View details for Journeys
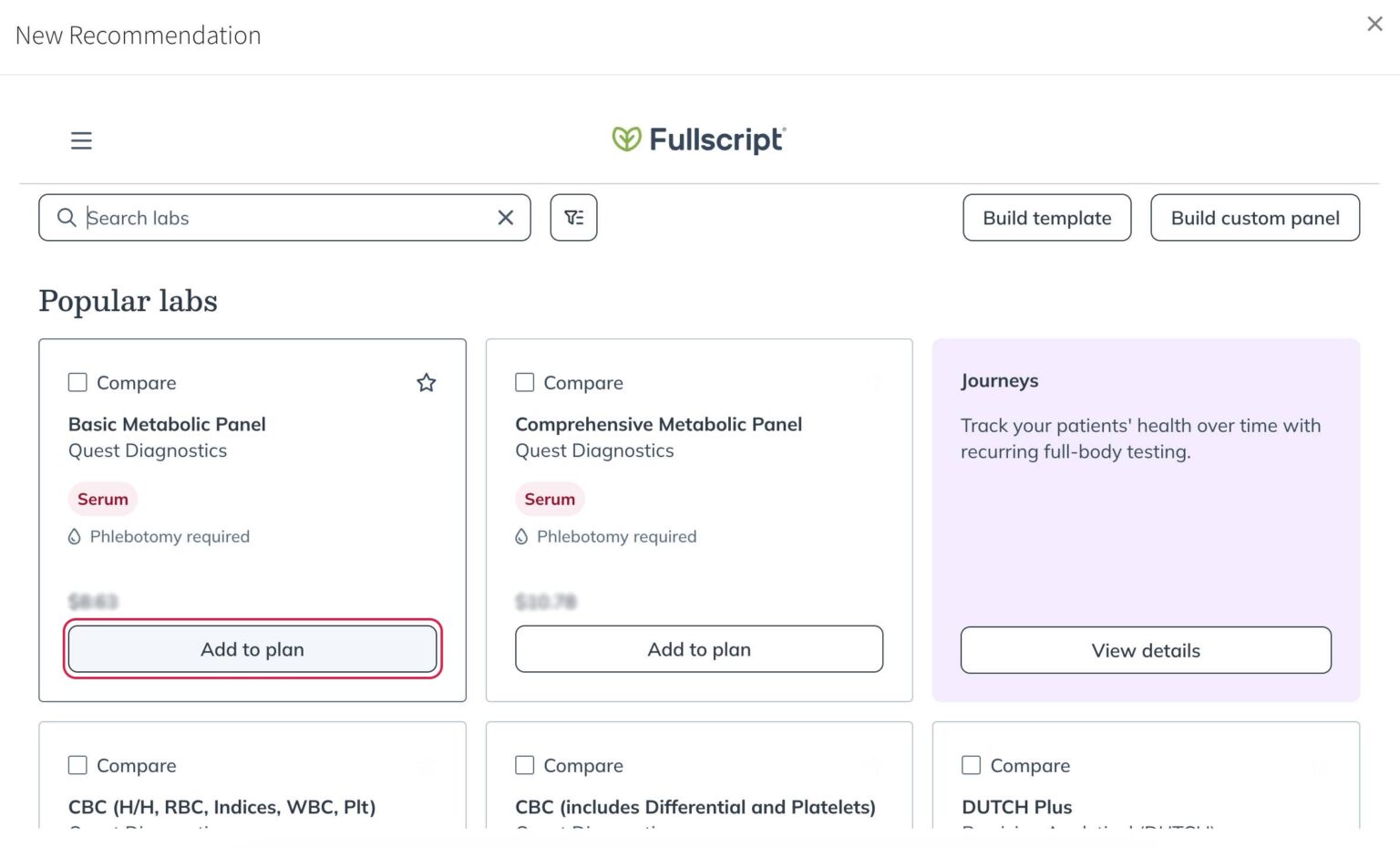The height and width of the screenshot is (848, 1400). 1146,650
